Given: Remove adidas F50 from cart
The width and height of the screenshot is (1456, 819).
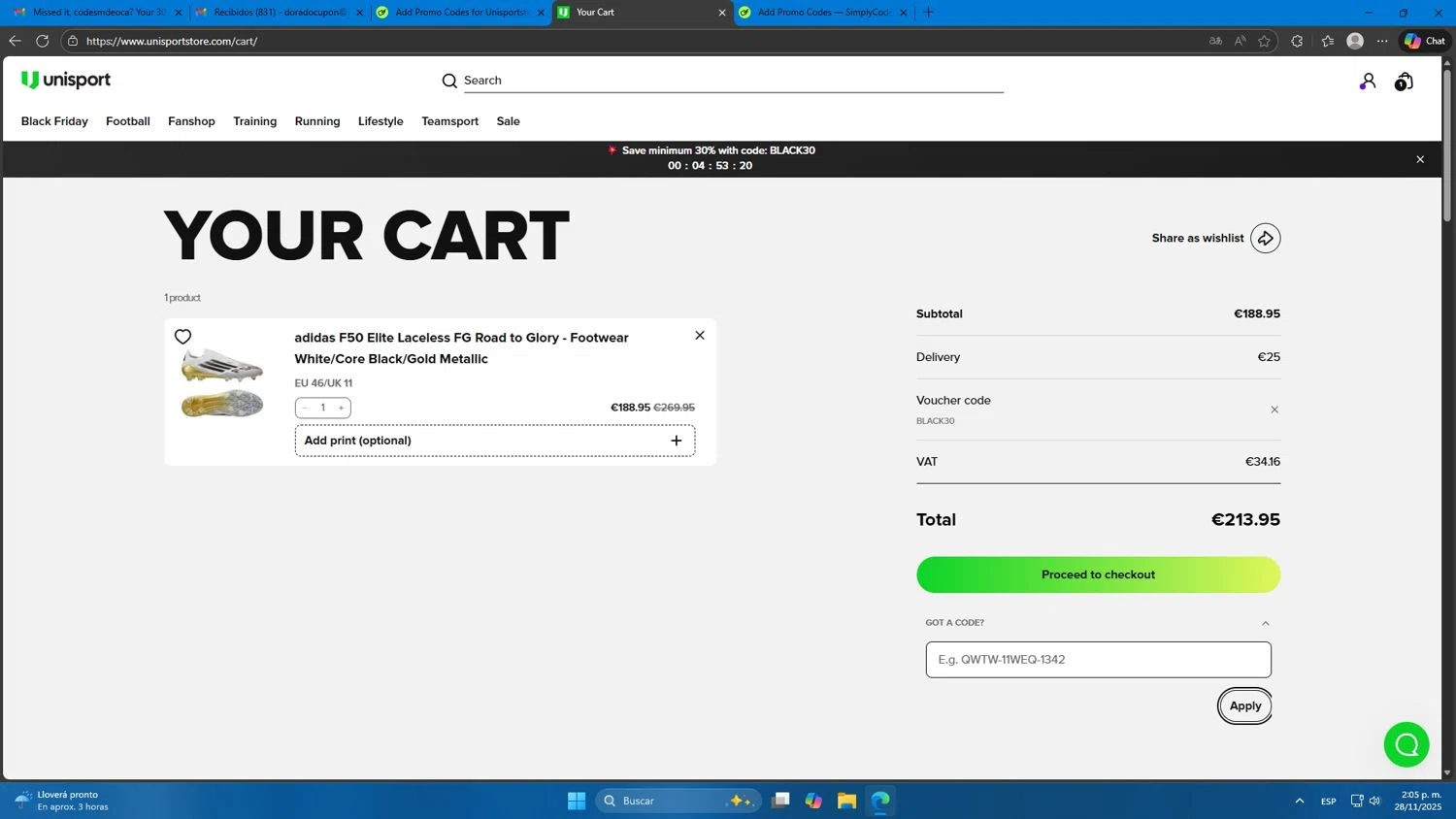Looking at the screenshot, I should 700,335.
